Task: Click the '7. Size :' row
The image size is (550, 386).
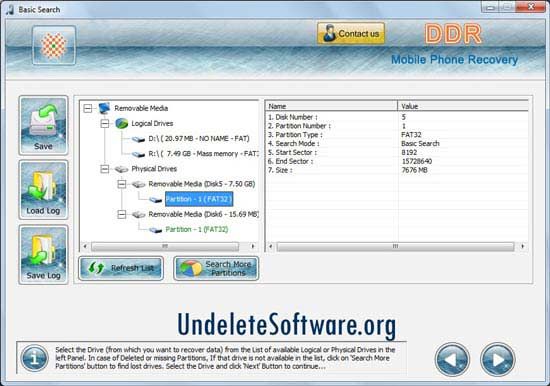Action: [396, 170]
